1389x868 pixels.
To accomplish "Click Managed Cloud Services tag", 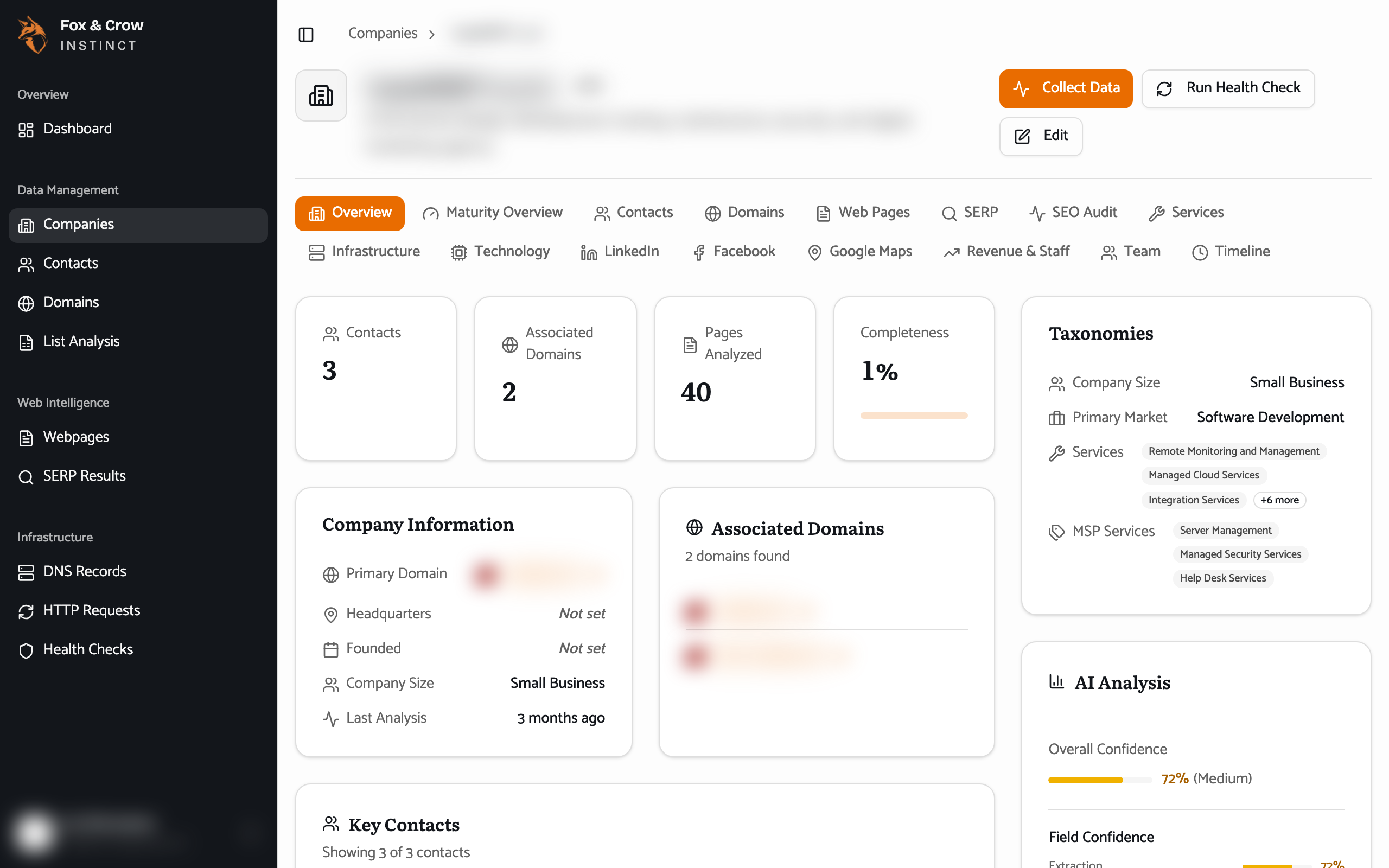I will pos(1203,475).
